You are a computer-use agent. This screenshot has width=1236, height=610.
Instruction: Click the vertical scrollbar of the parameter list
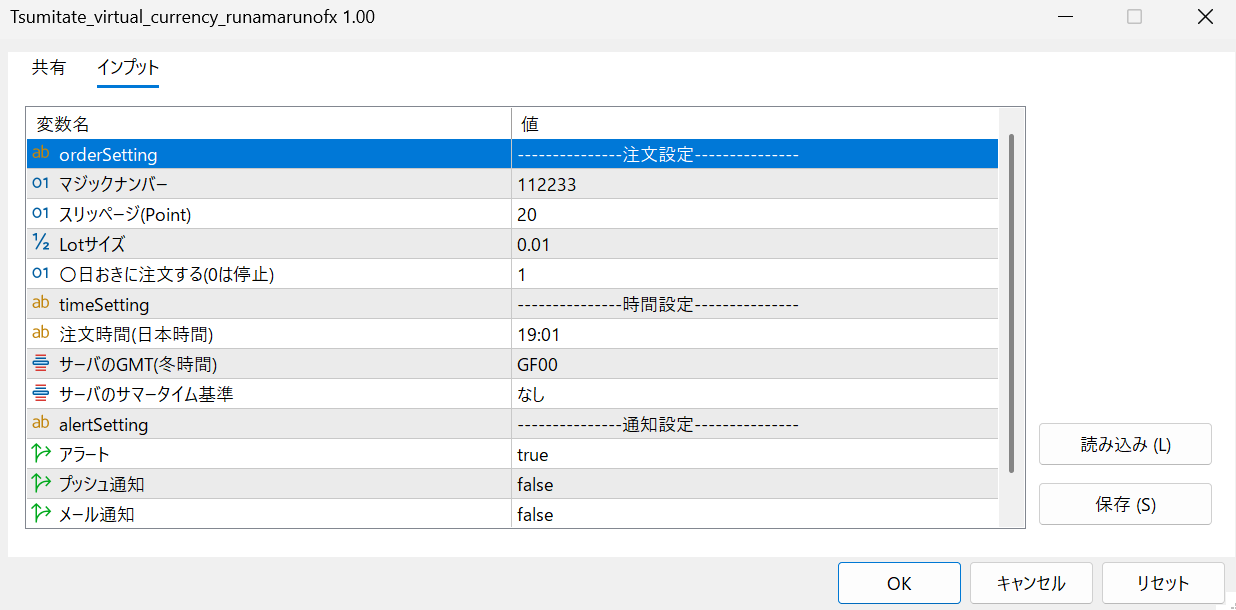tap(1011, 300)
